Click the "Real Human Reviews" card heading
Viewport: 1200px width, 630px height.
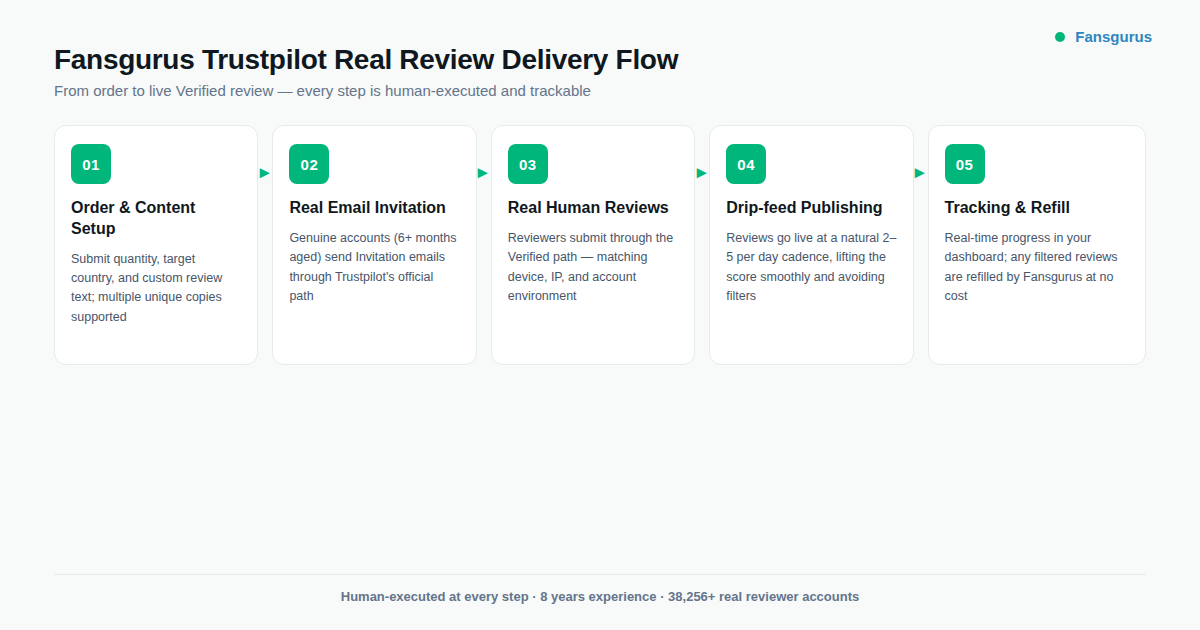pos(588,207)
